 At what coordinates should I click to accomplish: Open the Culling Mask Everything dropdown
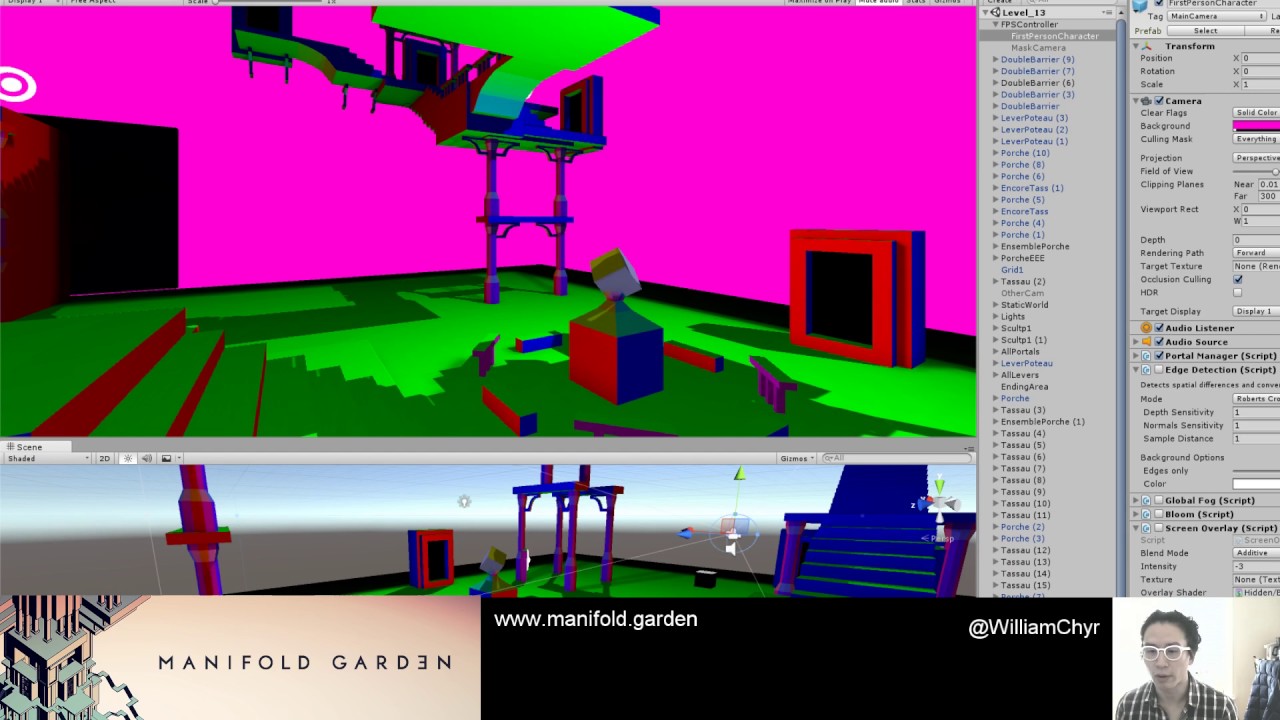pos(1257,139)
